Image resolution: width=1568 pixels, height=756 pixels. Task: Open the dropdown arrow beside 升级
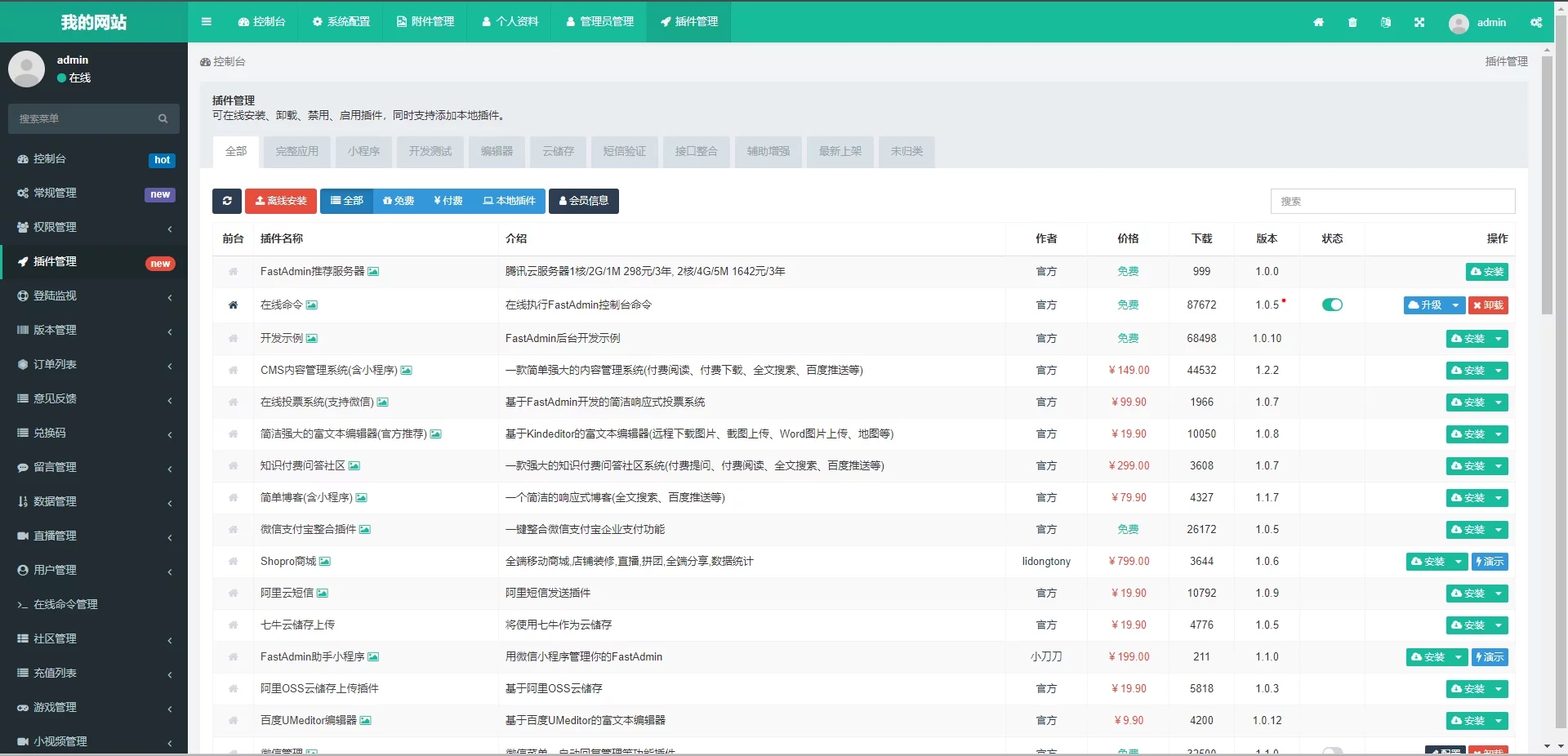coord(1455,305)
